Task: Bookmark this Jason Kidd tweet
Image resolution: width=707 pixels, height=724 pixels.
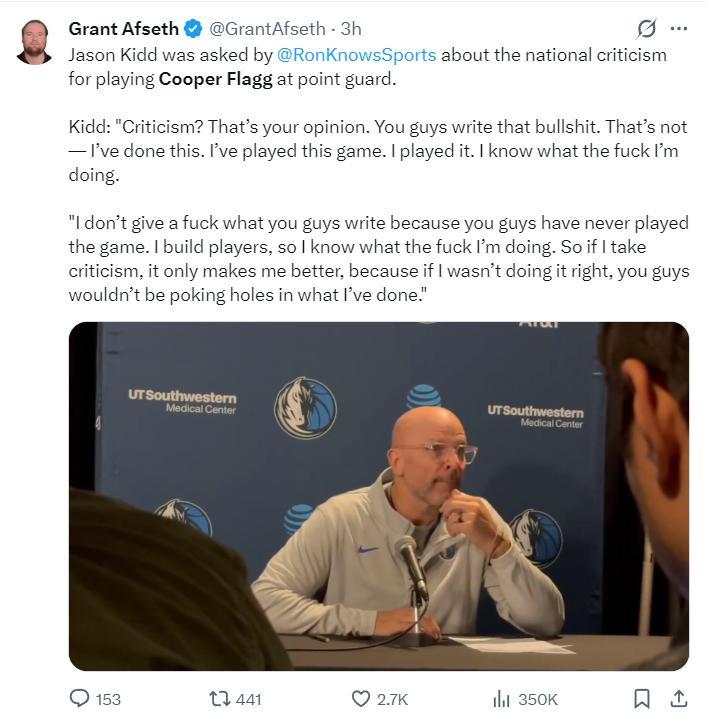Action: [x=642, y=699]
